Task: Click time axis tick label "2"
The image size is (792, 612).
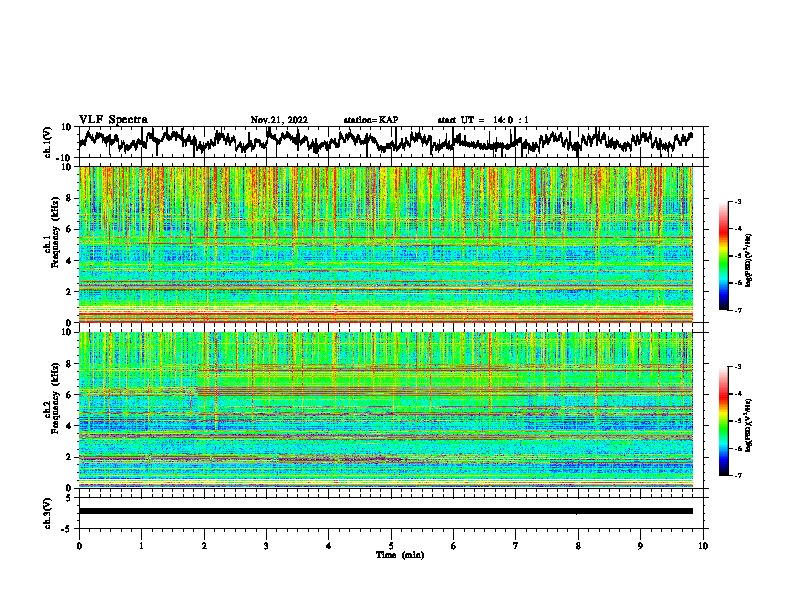Action: pyautogui.click(x=204, y=546)
